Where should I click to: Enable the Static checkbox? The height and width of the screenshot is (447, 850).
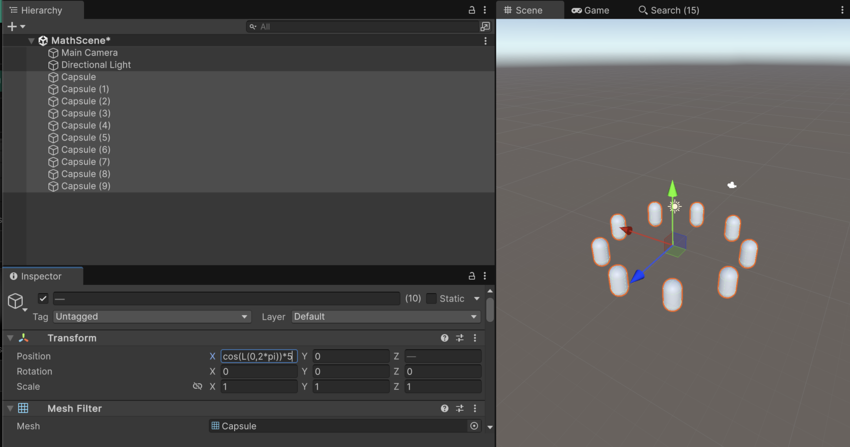[431, 298]
